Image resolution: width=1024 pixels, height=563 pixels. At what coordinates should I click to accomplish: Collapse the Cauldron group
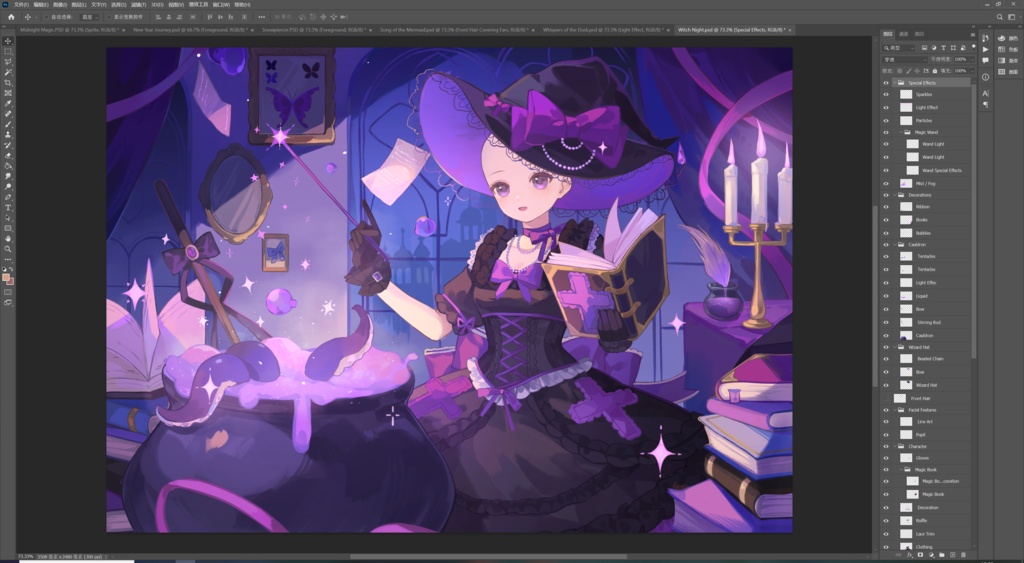895,244
